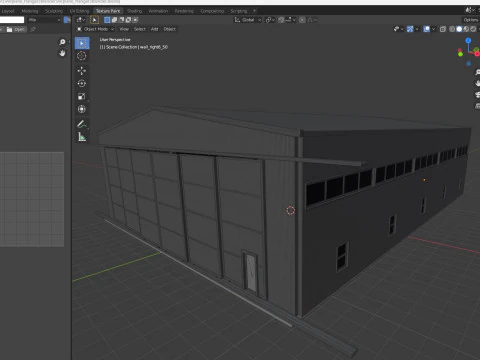Switch to the Sculpting workspace tab
The height and width of the screenshot is (360, 480).
[x=54, y=11]
